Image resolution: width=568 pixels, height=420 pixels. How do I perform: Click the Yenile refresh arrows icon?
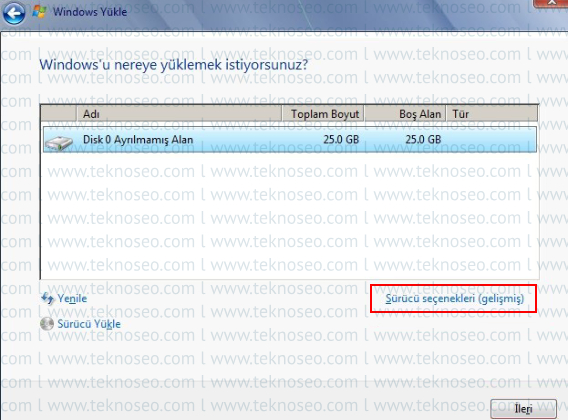(47, 299)
